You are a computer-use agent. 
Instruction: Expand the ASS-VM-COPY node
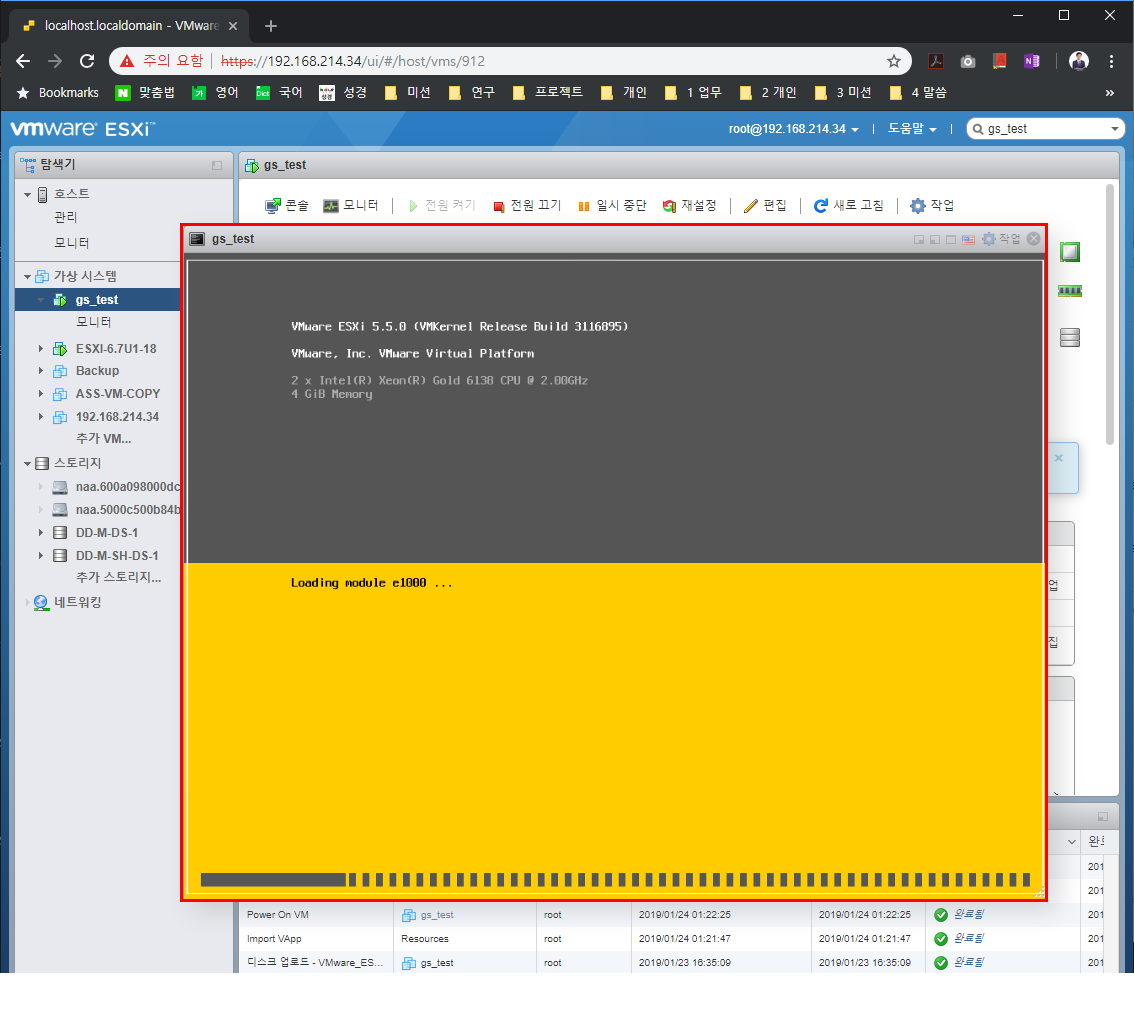[x=41, y=394]
